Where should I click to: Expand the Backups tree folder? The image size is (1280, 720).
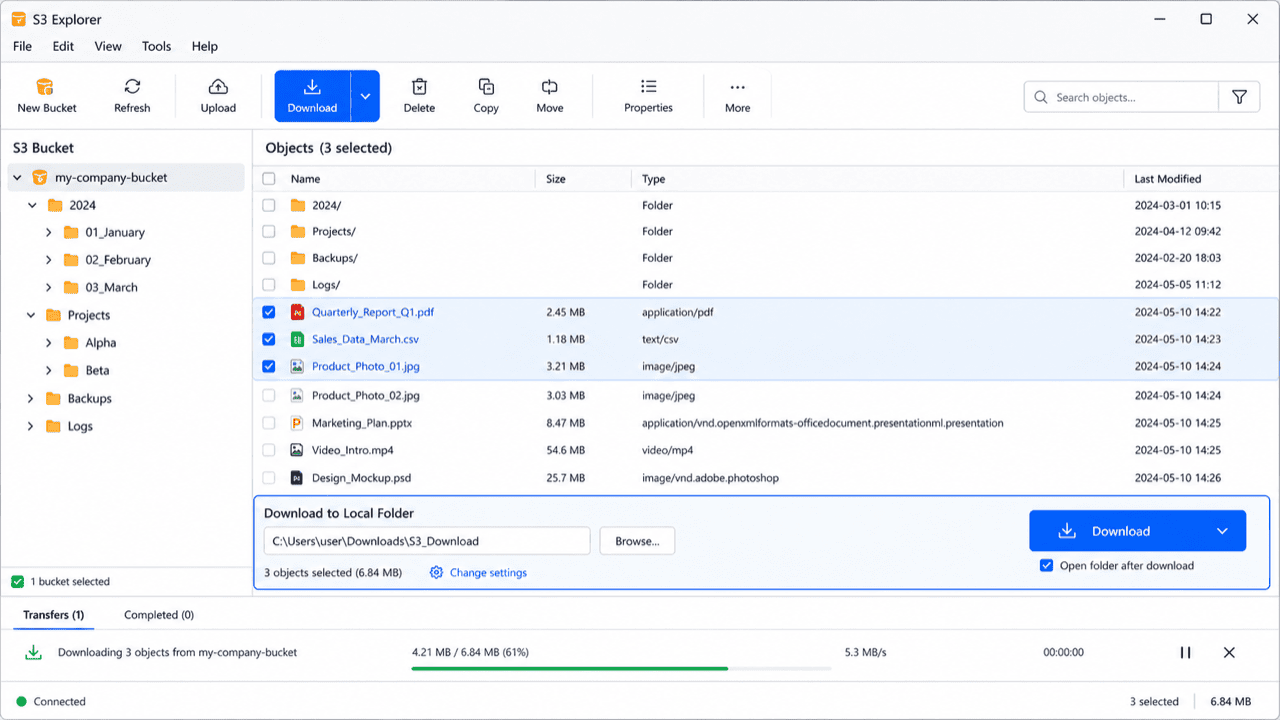[x=32, y=398]
